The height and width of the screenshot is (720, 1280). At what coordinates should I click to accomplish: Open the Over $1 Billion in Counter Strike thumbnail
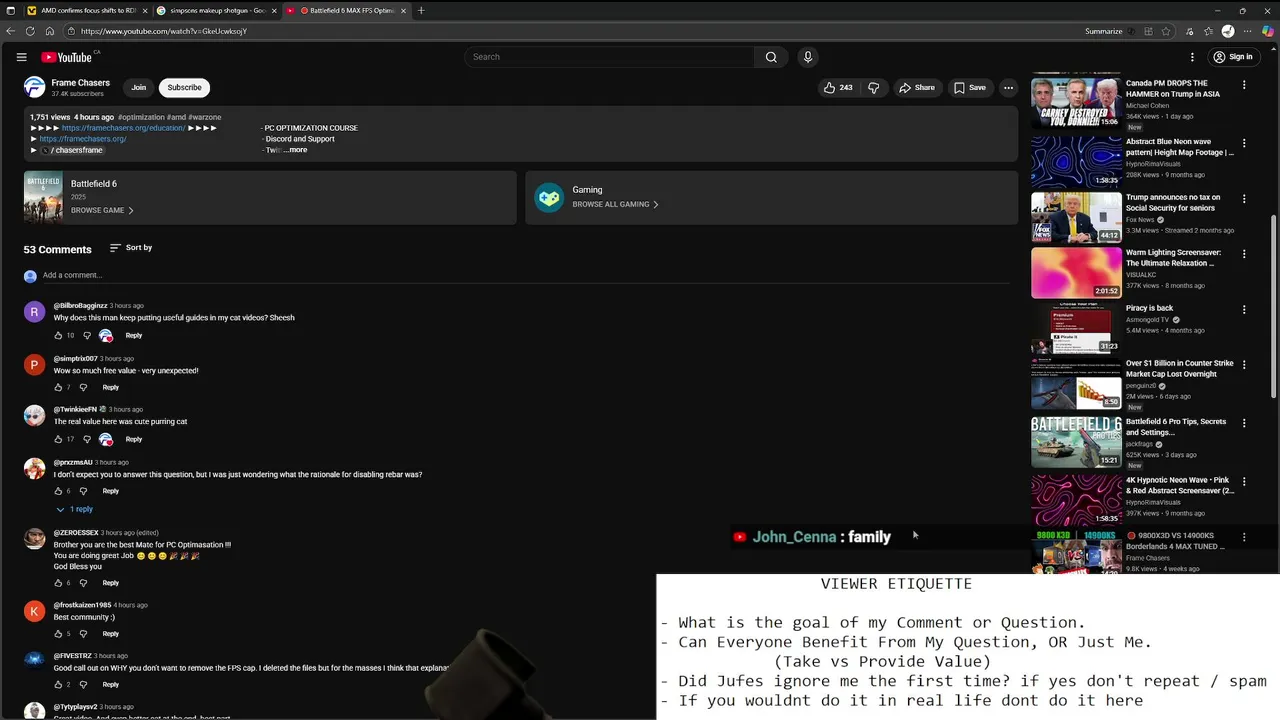pyautogui.click(x=1076, y=384)
